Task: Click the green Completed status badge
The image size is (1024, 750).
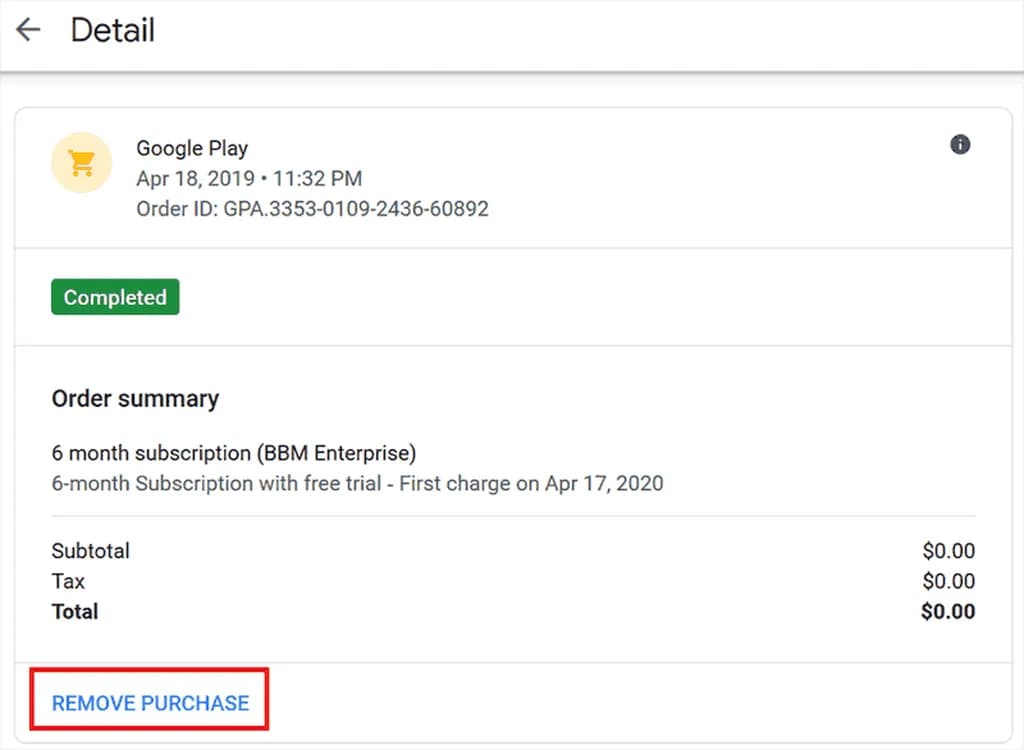Action: point(115,297)
